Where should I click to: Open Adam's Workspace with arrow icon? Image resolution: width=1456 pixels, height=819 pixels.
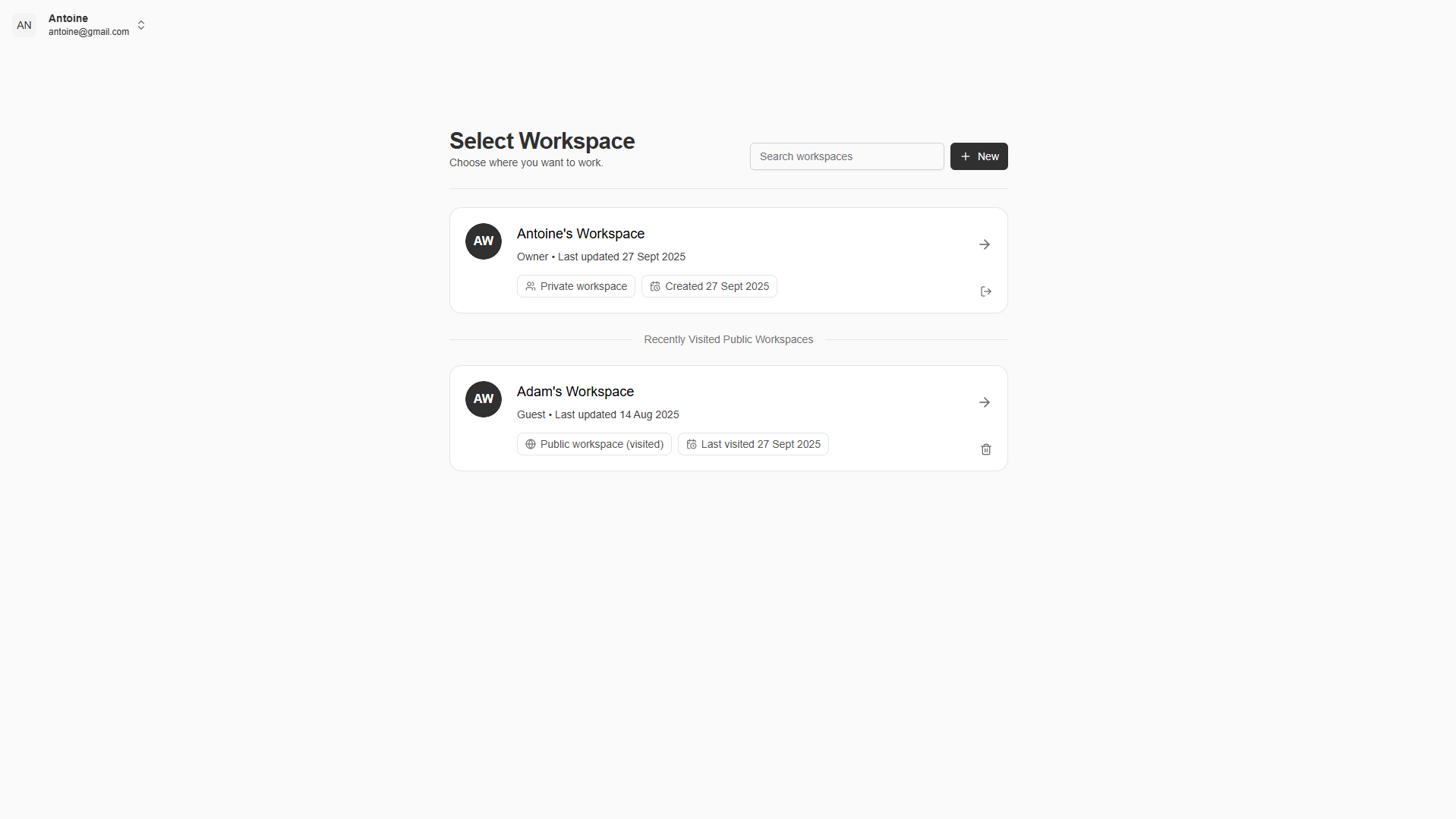985,402
